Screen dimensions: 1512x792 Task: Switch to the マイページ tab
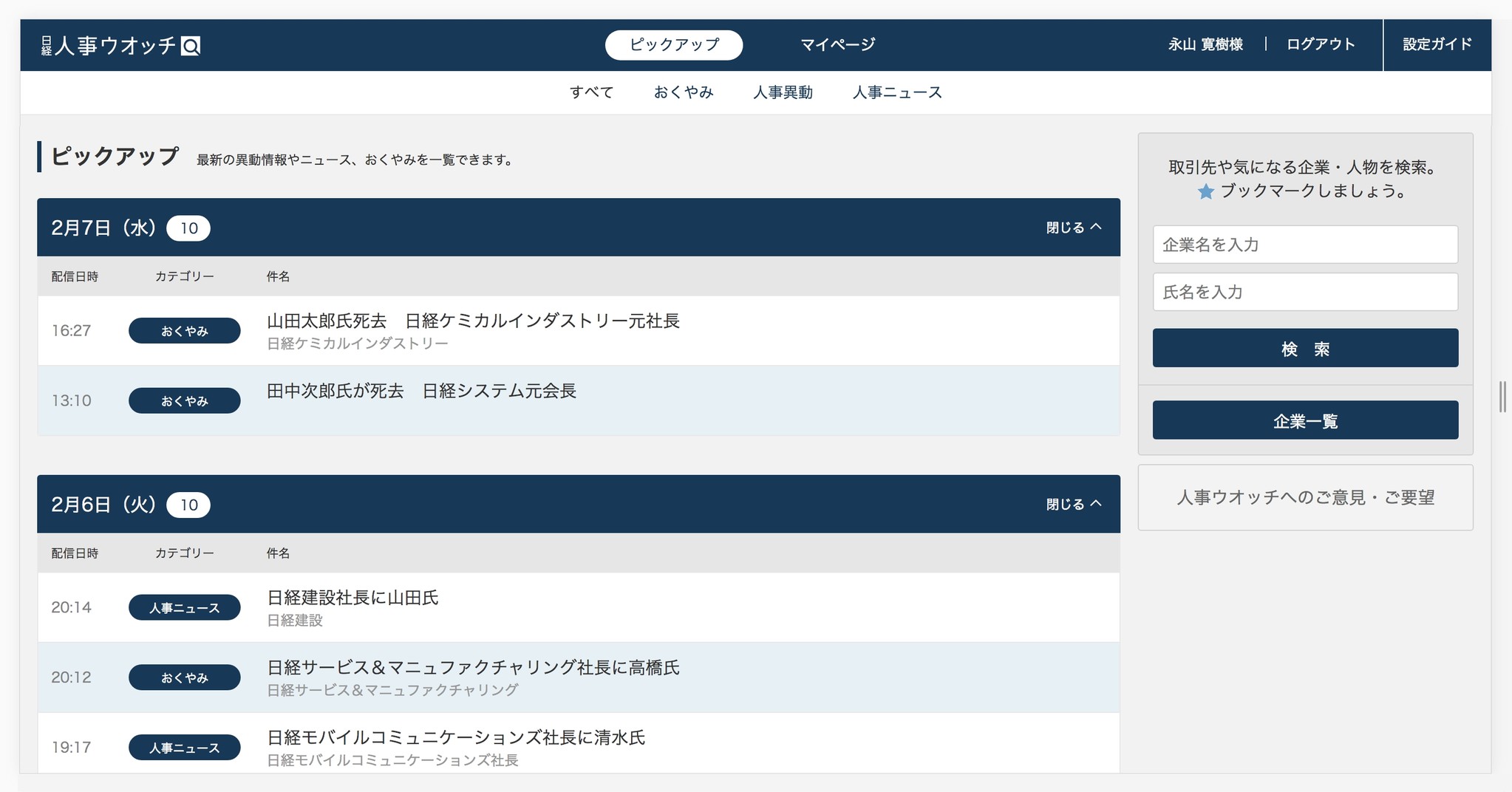[837, 44]
